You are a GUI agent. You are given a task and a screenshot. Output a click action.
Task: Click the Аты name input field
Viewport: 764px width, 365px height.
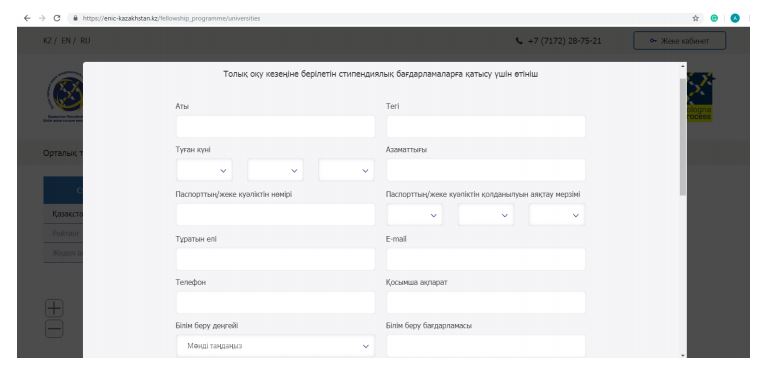(x=275, y=127)
